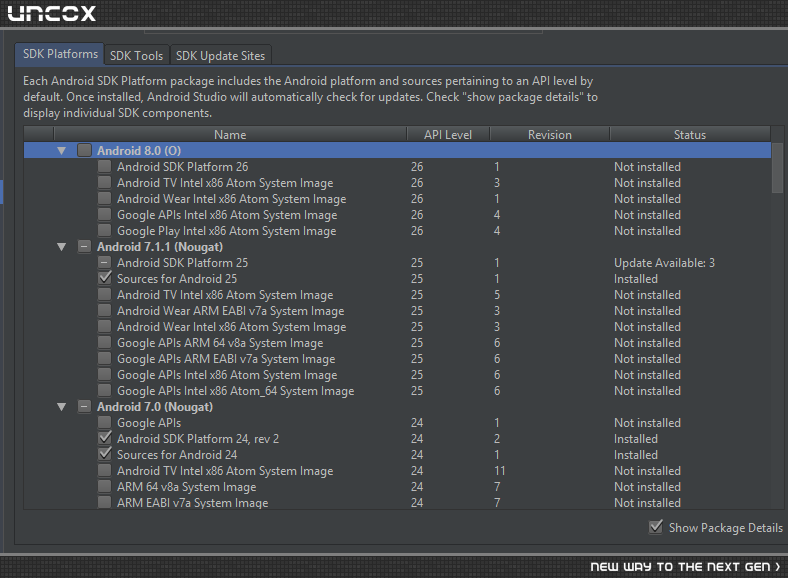Image resolution: width=788 pixels, height=578 pixels.
Task: Toggle the Android 7.1.1 (Nougat) group checkbox
Action: [84, 246]
